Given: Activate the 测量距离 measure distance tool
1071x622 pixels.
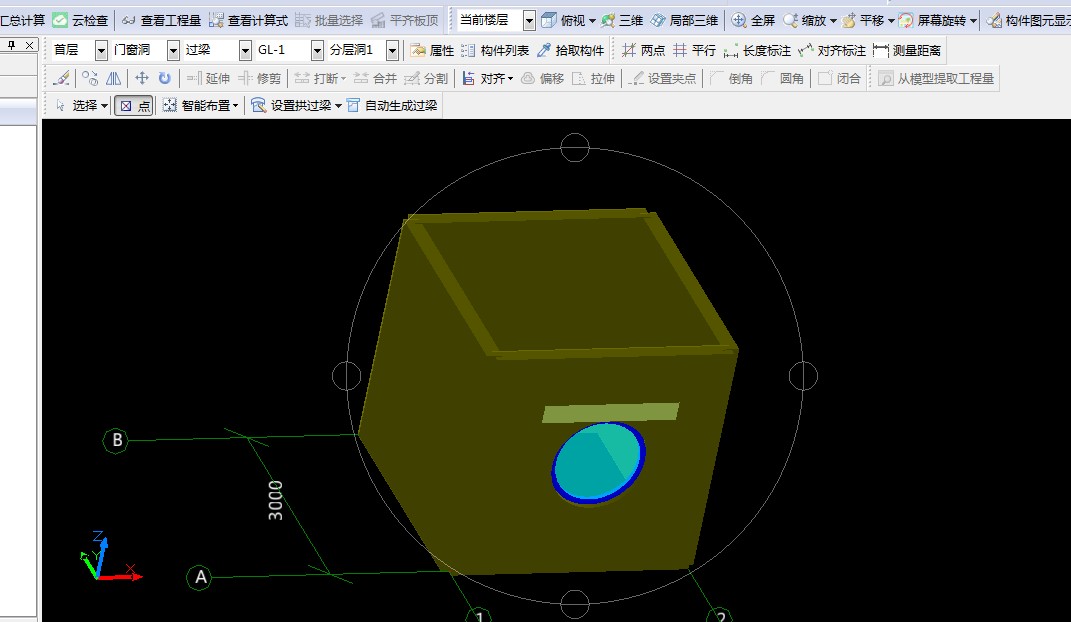Looking at the screenshot, I should [x=907, y=51].
